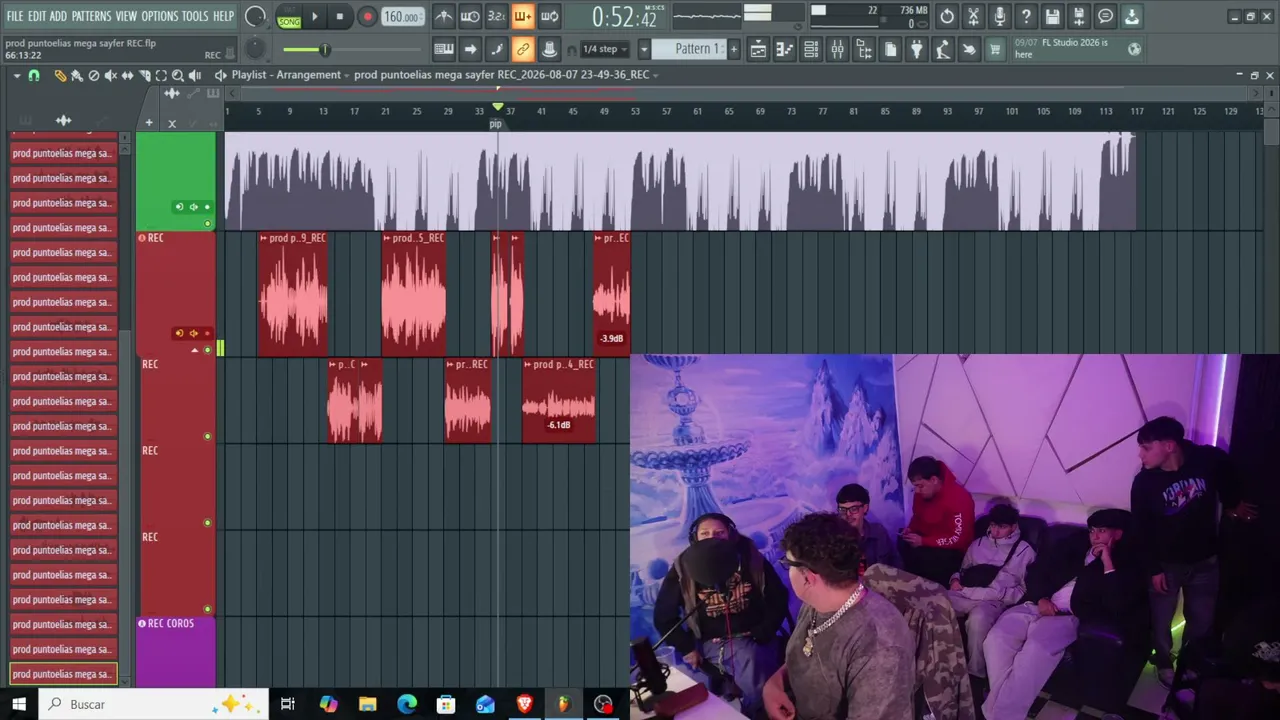Open the Playlist view icon
1280x720 pixels.
point(758,49)
